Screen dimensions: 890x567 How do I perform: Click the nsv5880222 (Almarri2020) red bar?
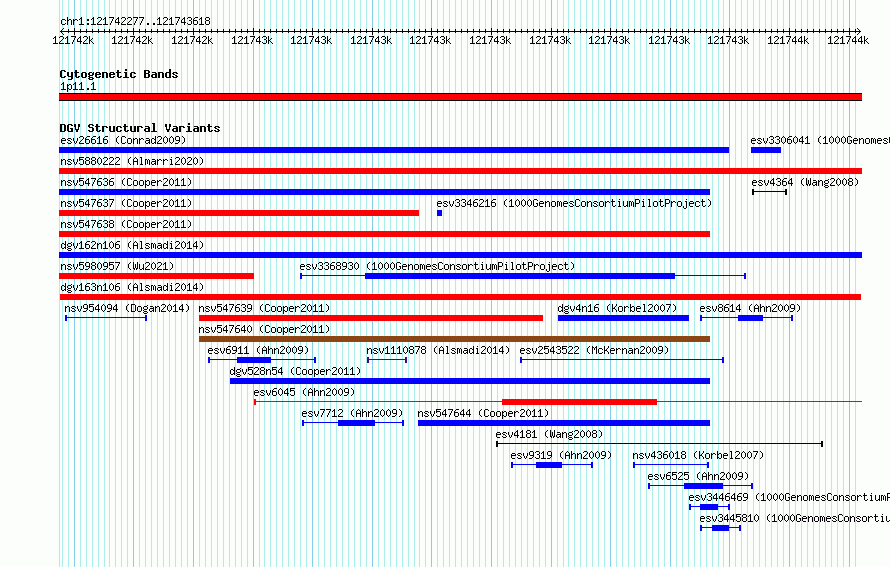[460, 171]
